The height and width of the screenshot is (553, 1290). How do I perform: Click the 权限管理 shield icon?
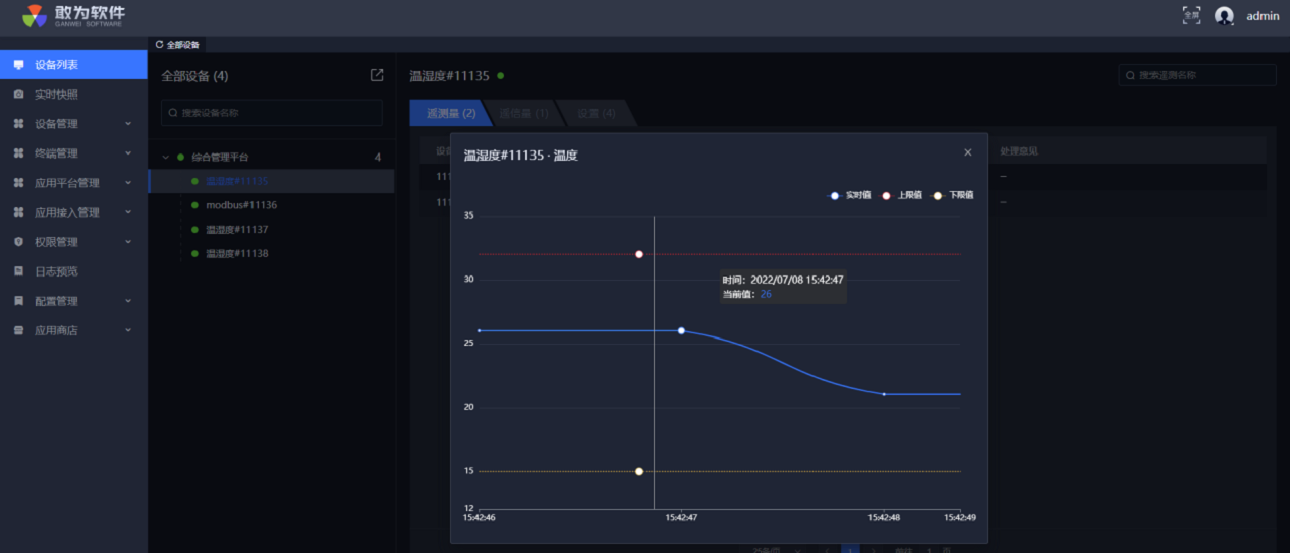[18, 242]
